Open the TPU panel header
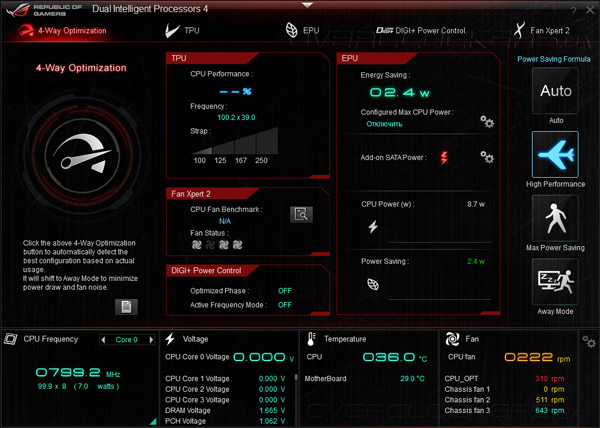This screenshot has width=600, height=428. 212,58
